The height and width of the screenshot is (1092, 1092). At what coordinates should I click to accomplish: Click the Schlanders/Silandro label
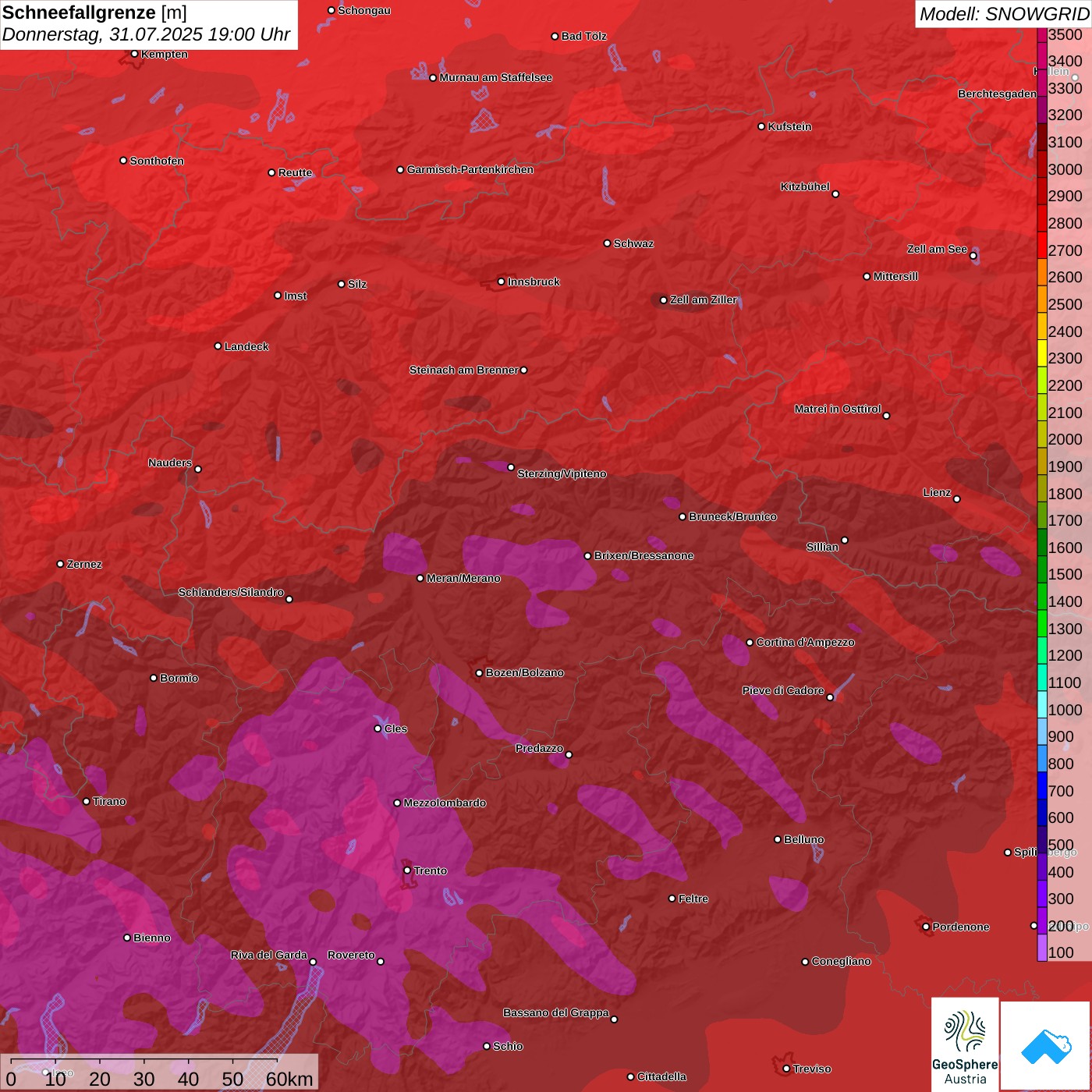[x=231, y=592]
